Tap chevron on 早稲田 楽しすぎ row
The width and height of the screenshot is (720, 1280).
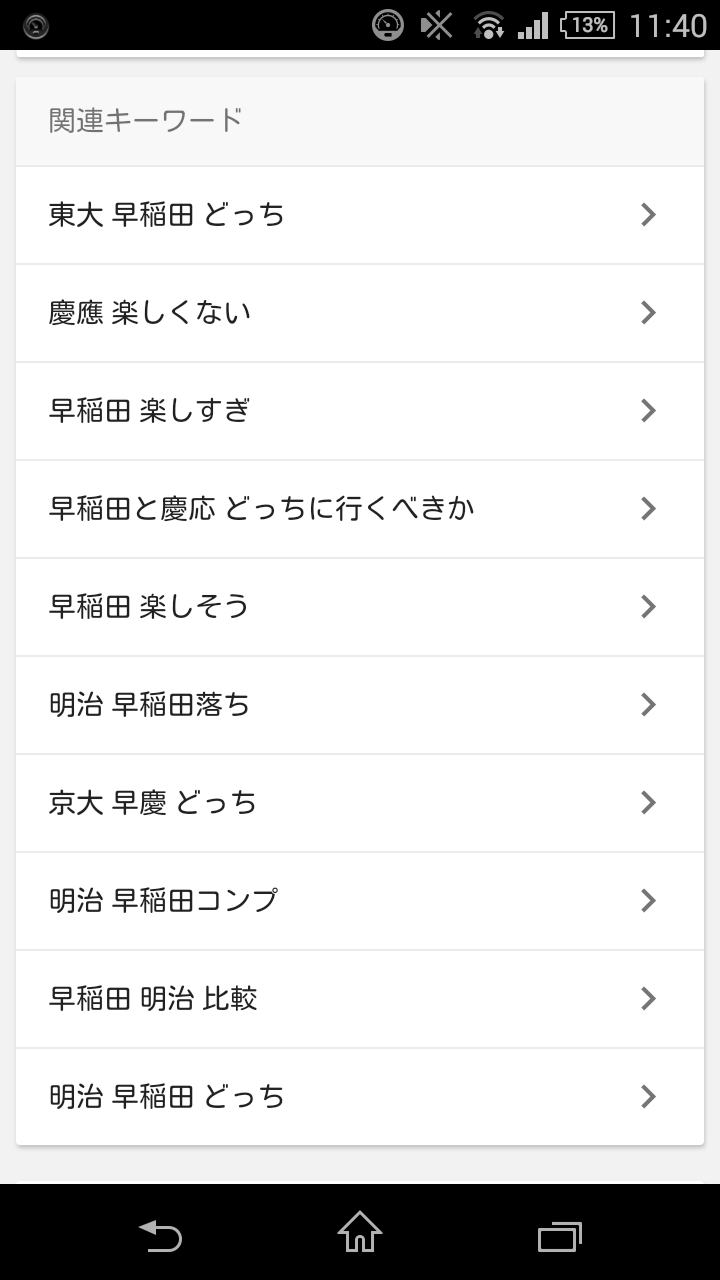point(648,411)
